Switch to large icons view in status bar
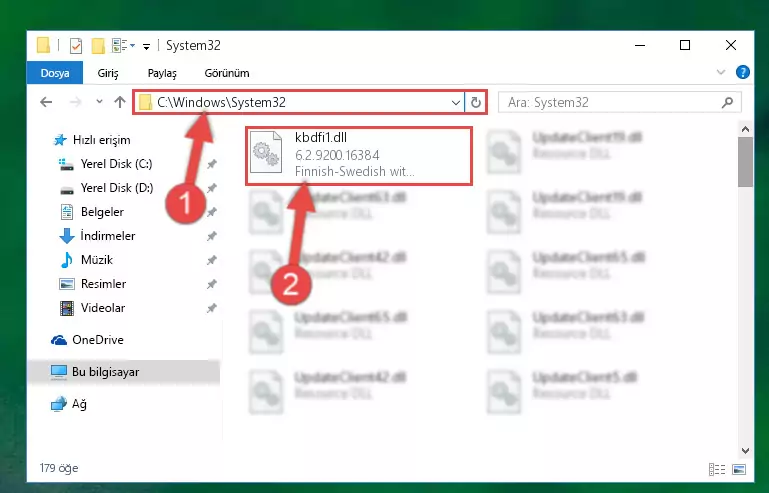This screenshot has height=493, width=769. tap(739, 469)
